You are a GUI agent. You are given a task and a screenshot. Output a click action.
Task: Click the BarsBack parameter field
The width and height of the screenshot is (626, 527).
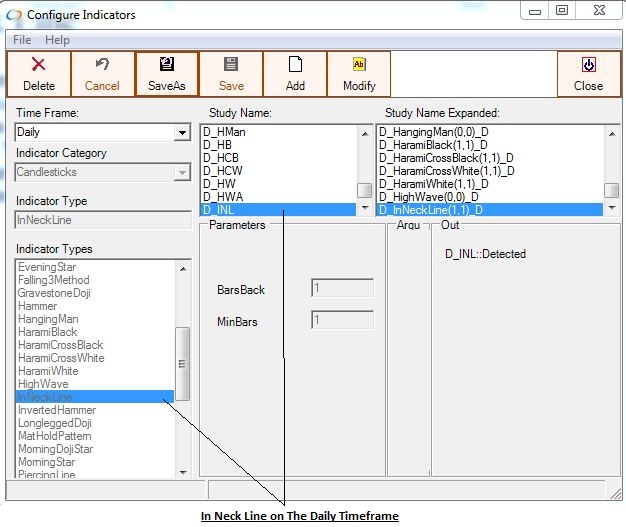(x=342, y=289)
